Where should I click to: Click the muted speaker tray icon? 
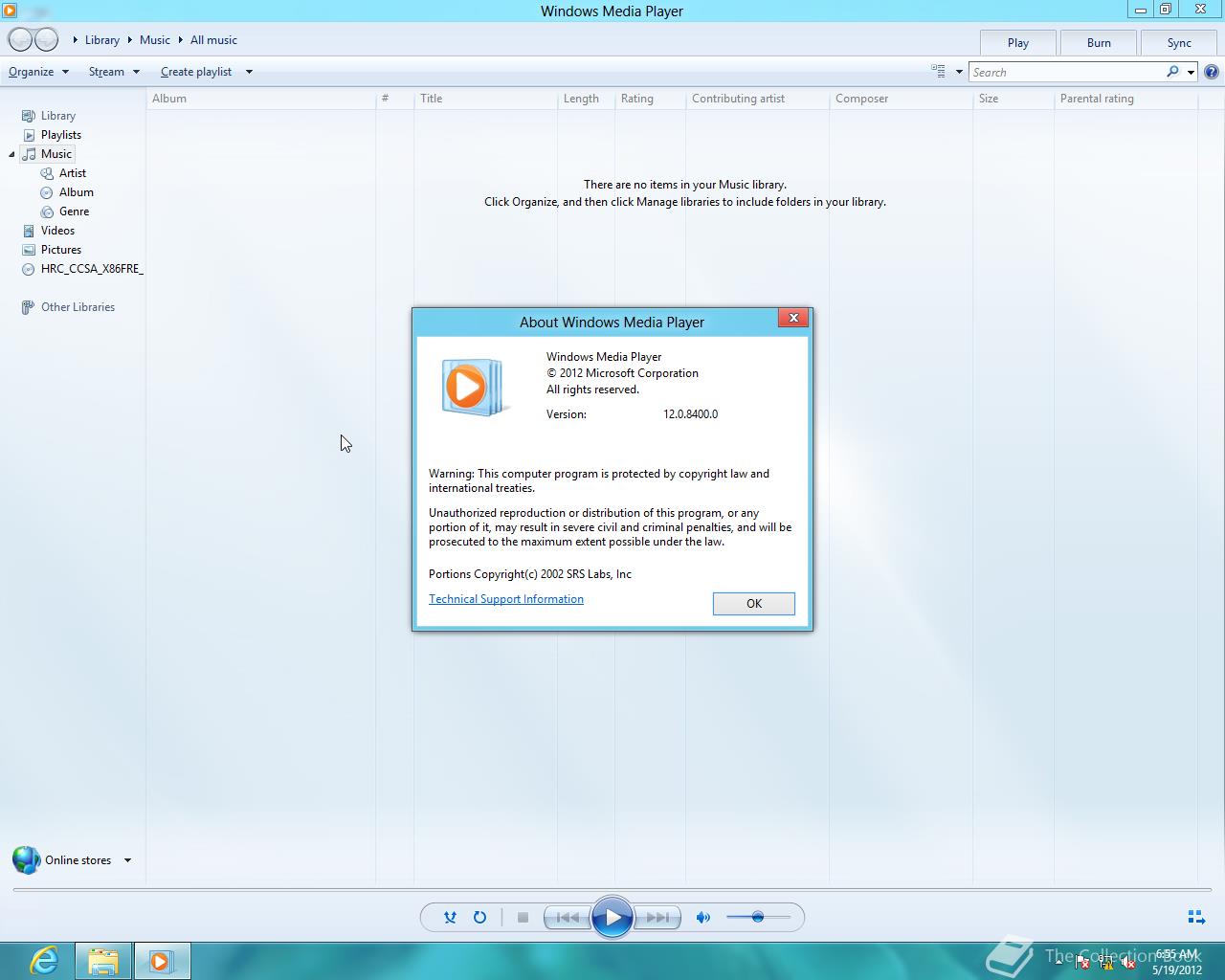coord(1129,963)
